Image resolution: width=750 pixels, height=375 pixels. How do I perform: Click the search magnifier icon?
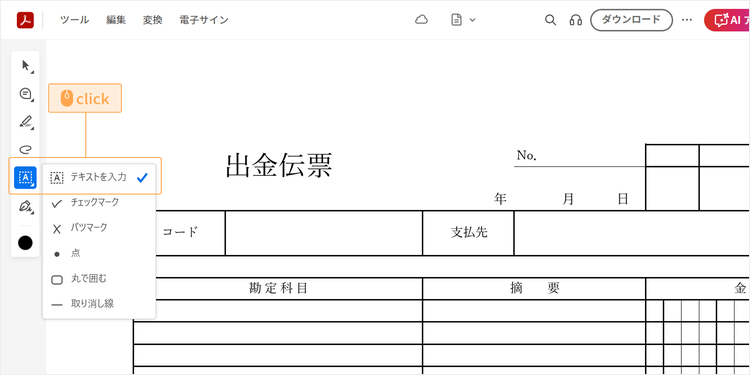551,20
